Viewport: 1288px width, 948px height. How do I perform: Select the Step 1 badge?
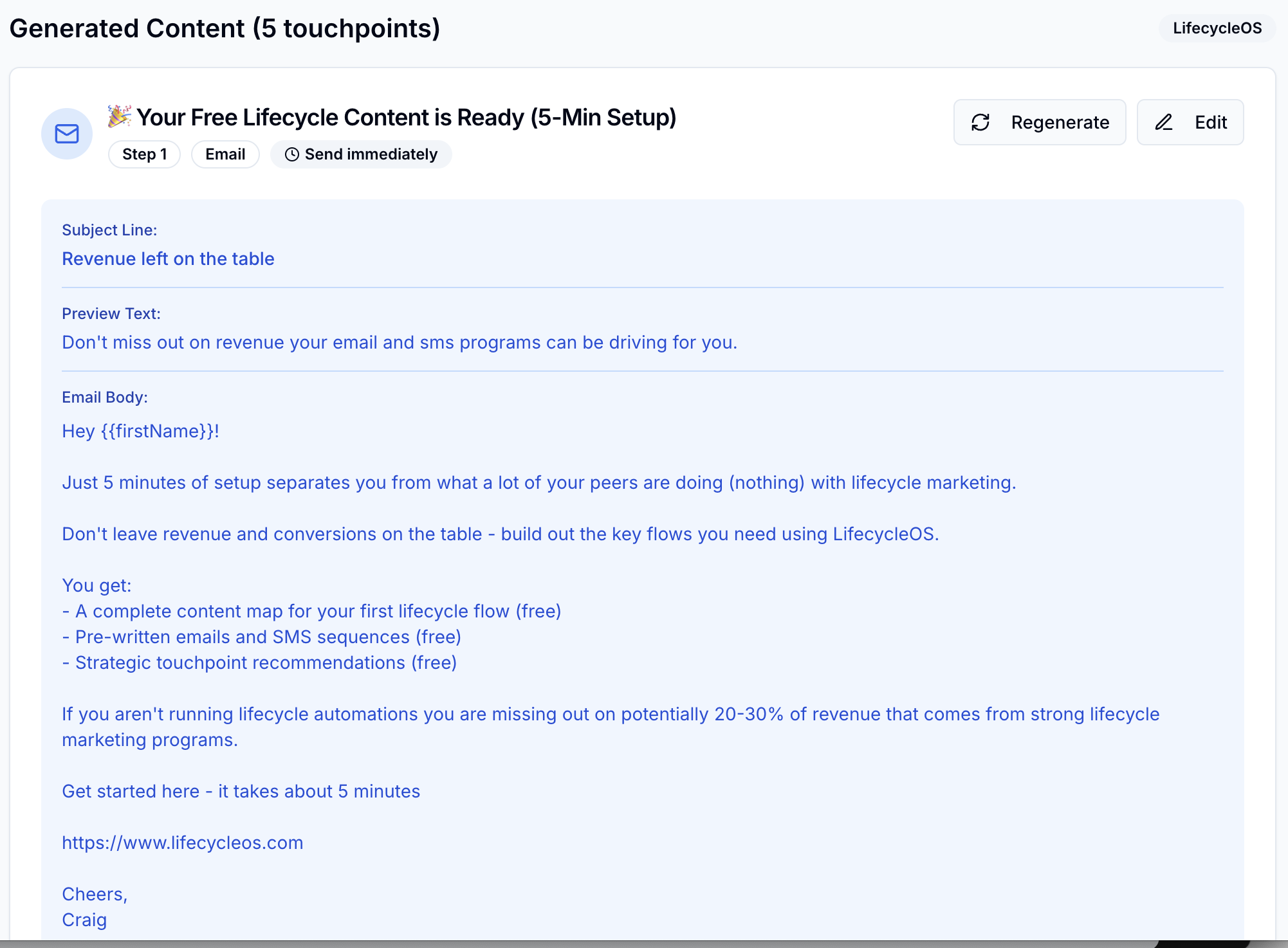coord(144,154)
